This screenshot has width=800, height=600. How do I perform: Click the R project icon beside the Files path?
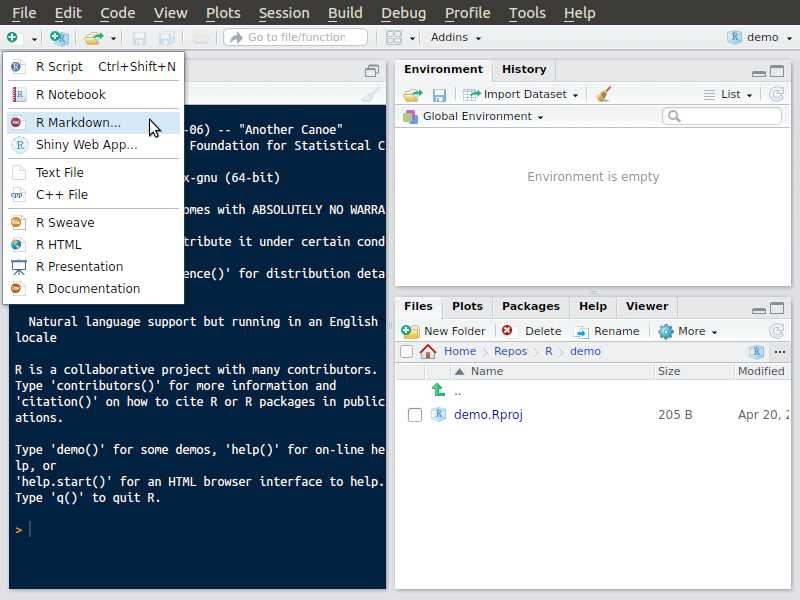pyautogui.click(x=757, y=352)
